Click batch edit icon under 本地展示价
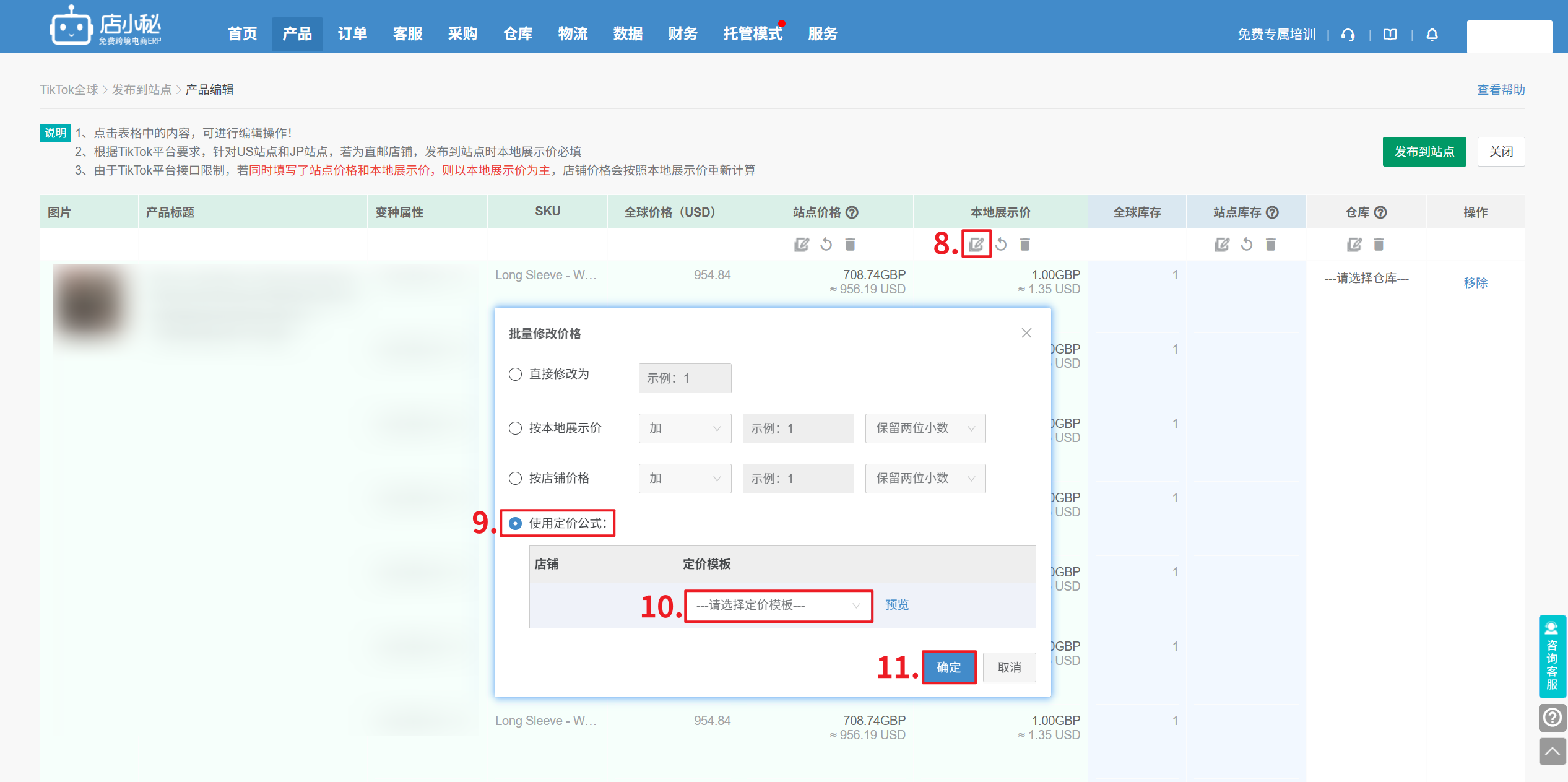The image size is (1568, 782). [x=976, y=244]
